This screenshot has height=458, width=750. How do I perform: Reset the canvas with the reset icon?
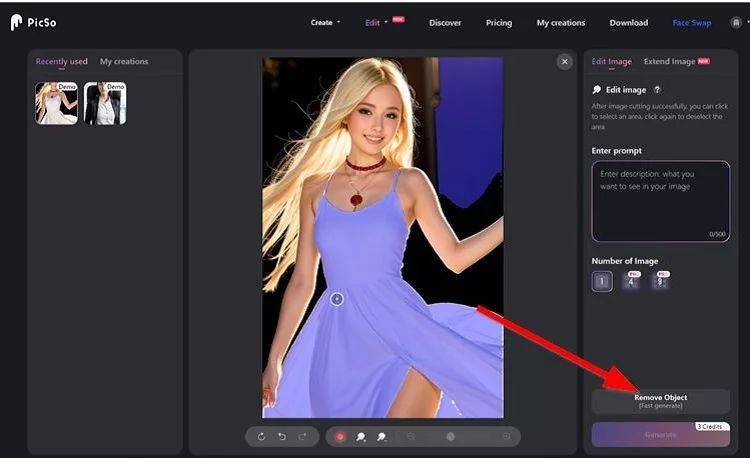tap(261, 436)
